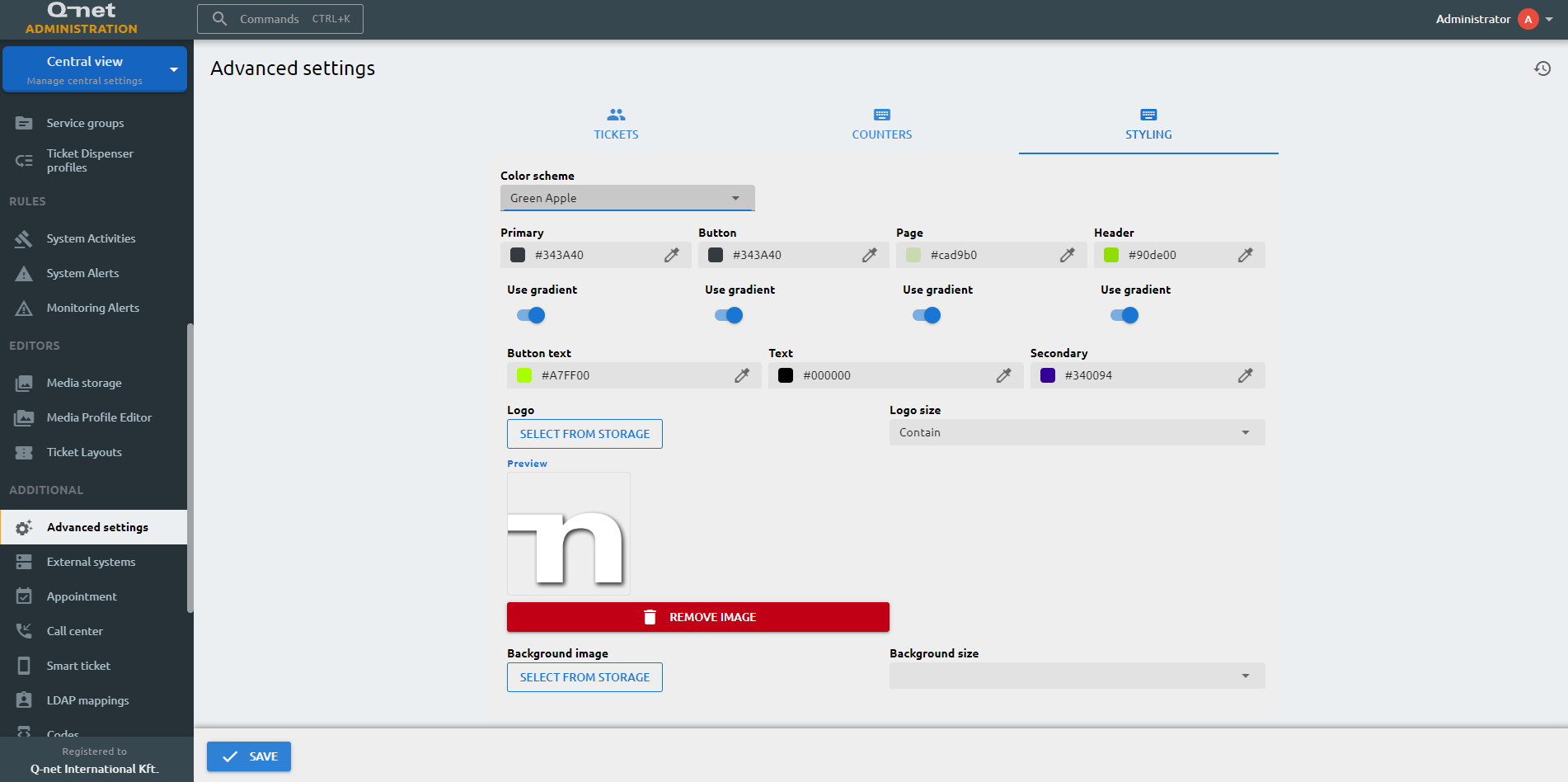Click the Monitoring Alerts triangle icon
Image resolution: width=1568 pixels, height=782 pixels.
point(24,308)
